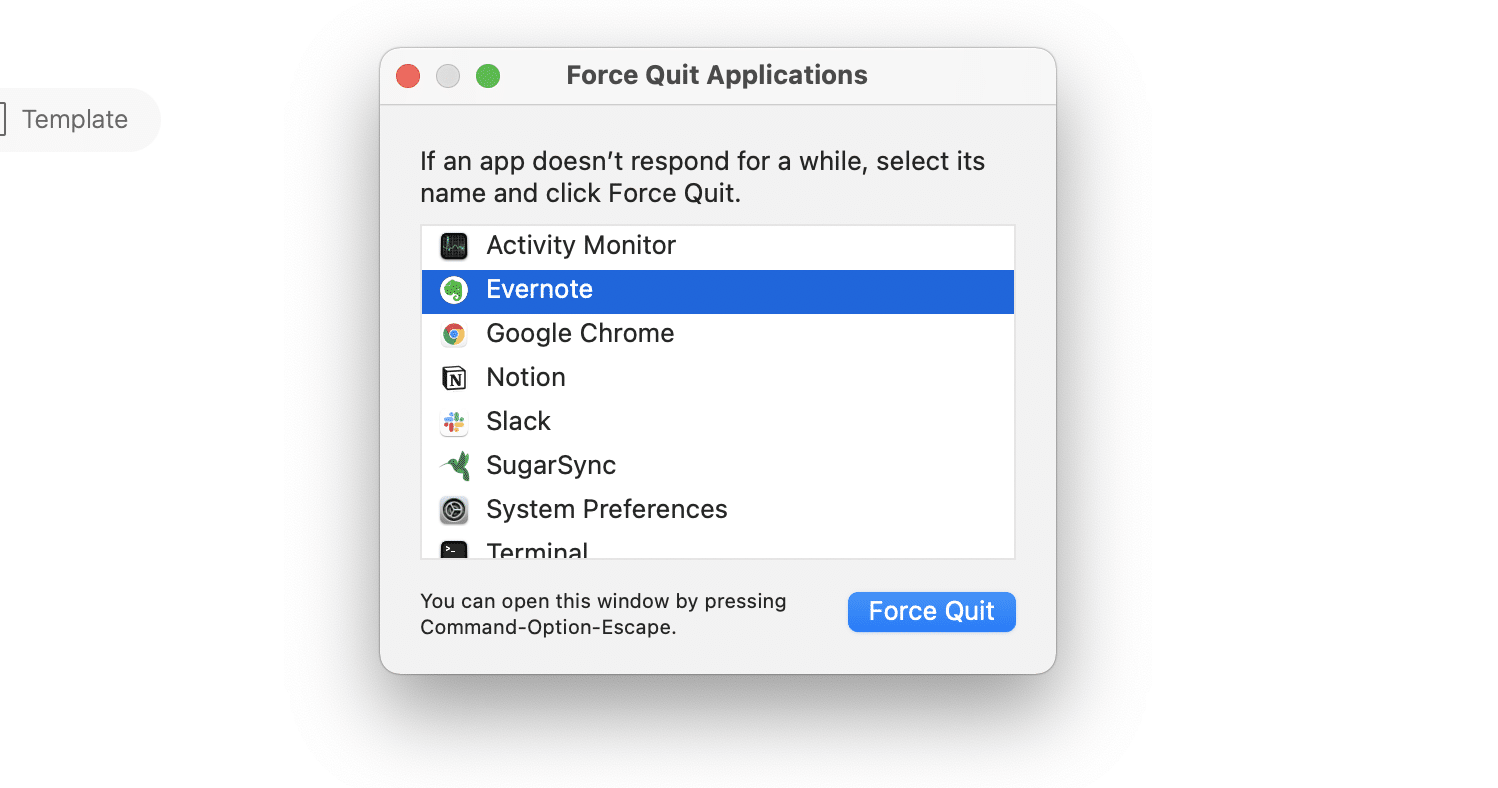The image size is (1498, 788).
Task: Click the Notion app icon
Action: point(454,378)
